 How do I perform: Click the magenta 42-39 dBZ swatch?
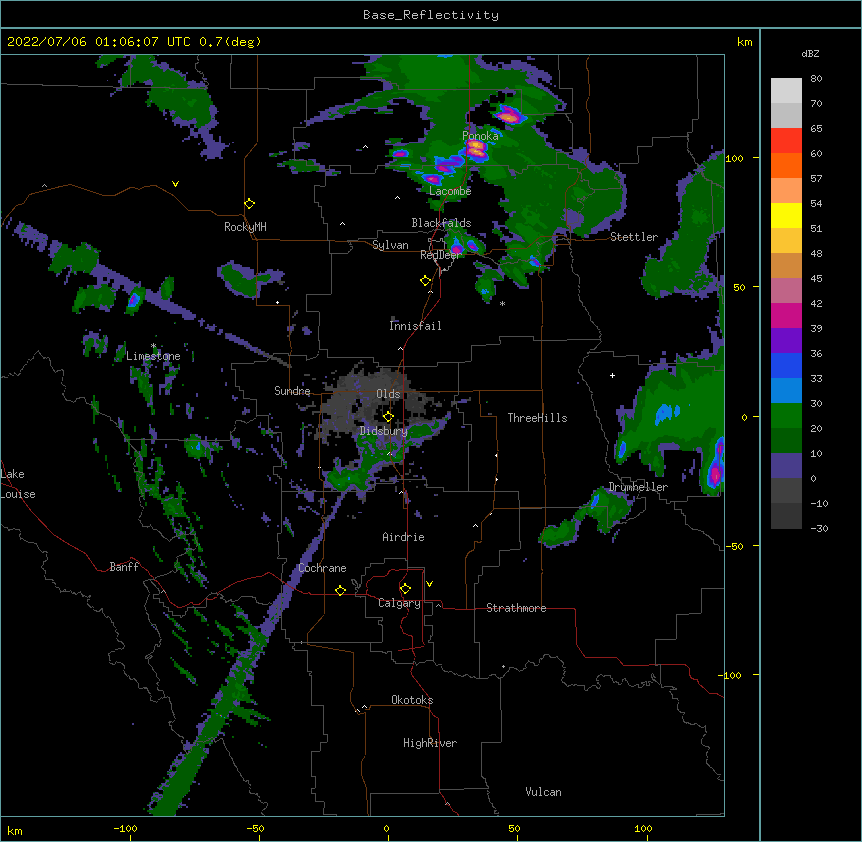coord(786,315)
